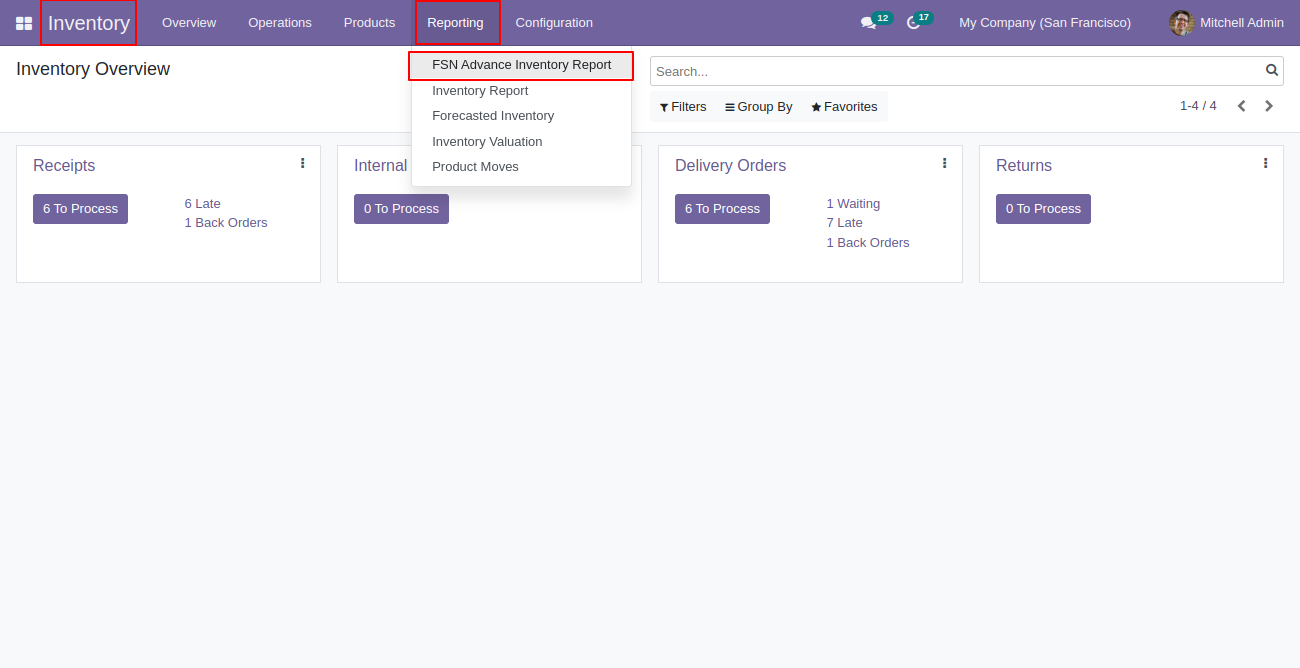The width and height of the screenshot is (1300, 668).
Task: Open Favorites dropdown
Action: pos(844,107)
